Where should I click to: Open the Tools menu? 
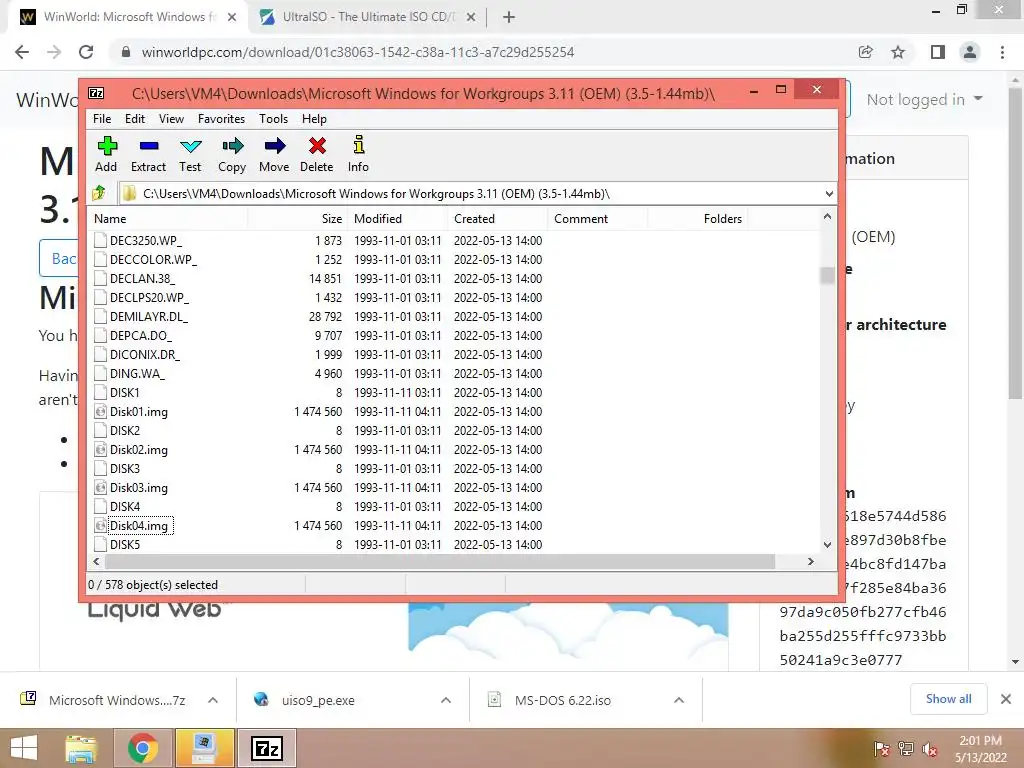tap(274, 119)
